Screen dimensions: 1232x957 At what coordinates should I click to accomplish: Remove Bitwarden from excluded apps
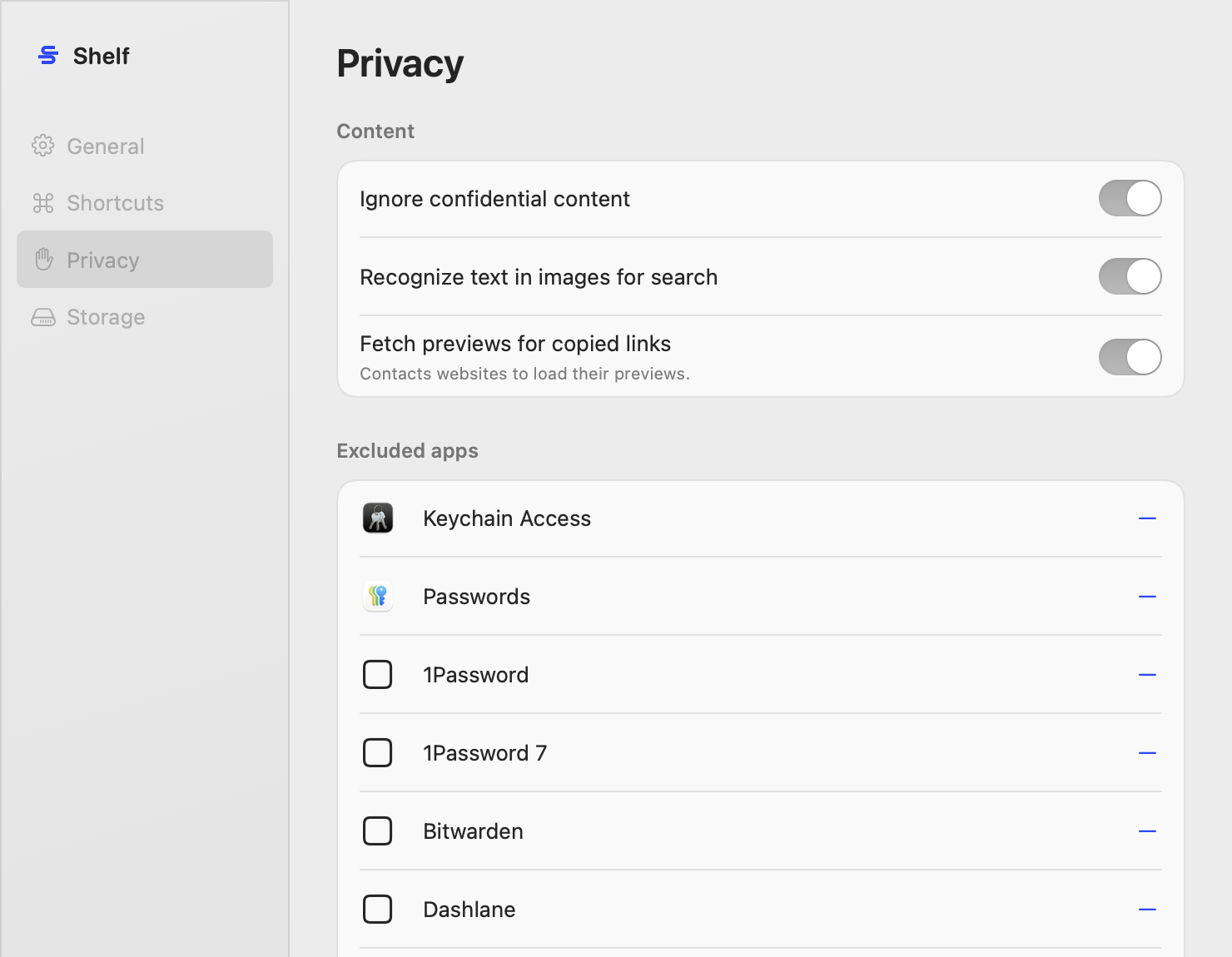pos(1147,831)
